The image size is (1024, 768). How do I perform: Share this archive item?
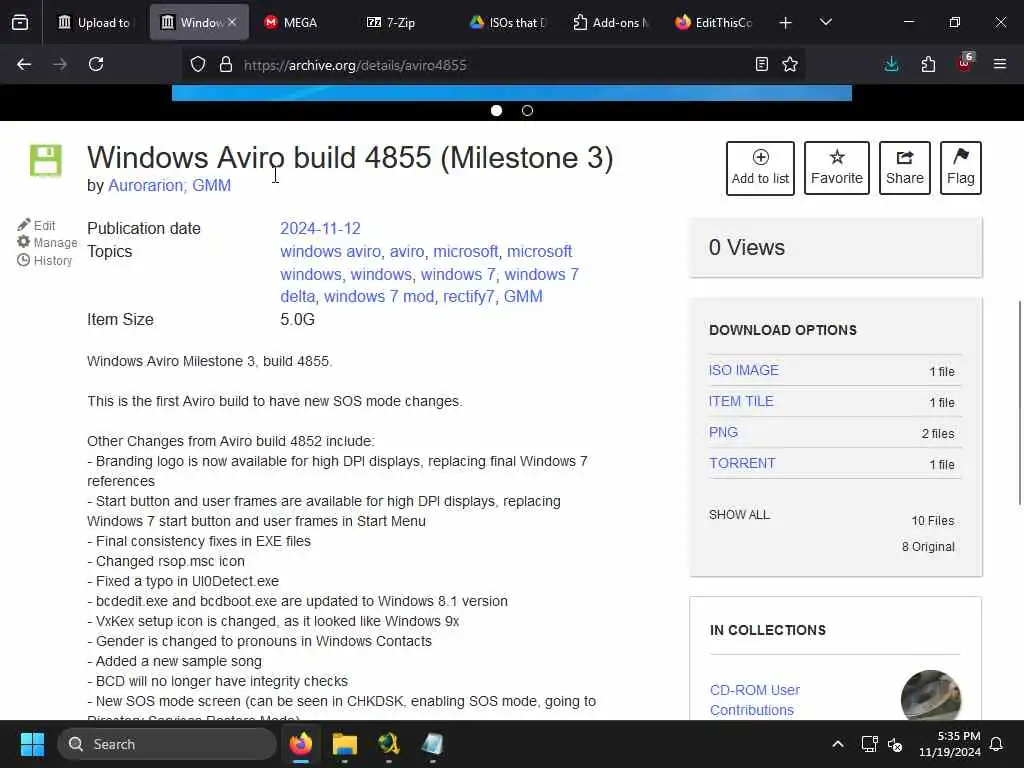coord(904,168)
